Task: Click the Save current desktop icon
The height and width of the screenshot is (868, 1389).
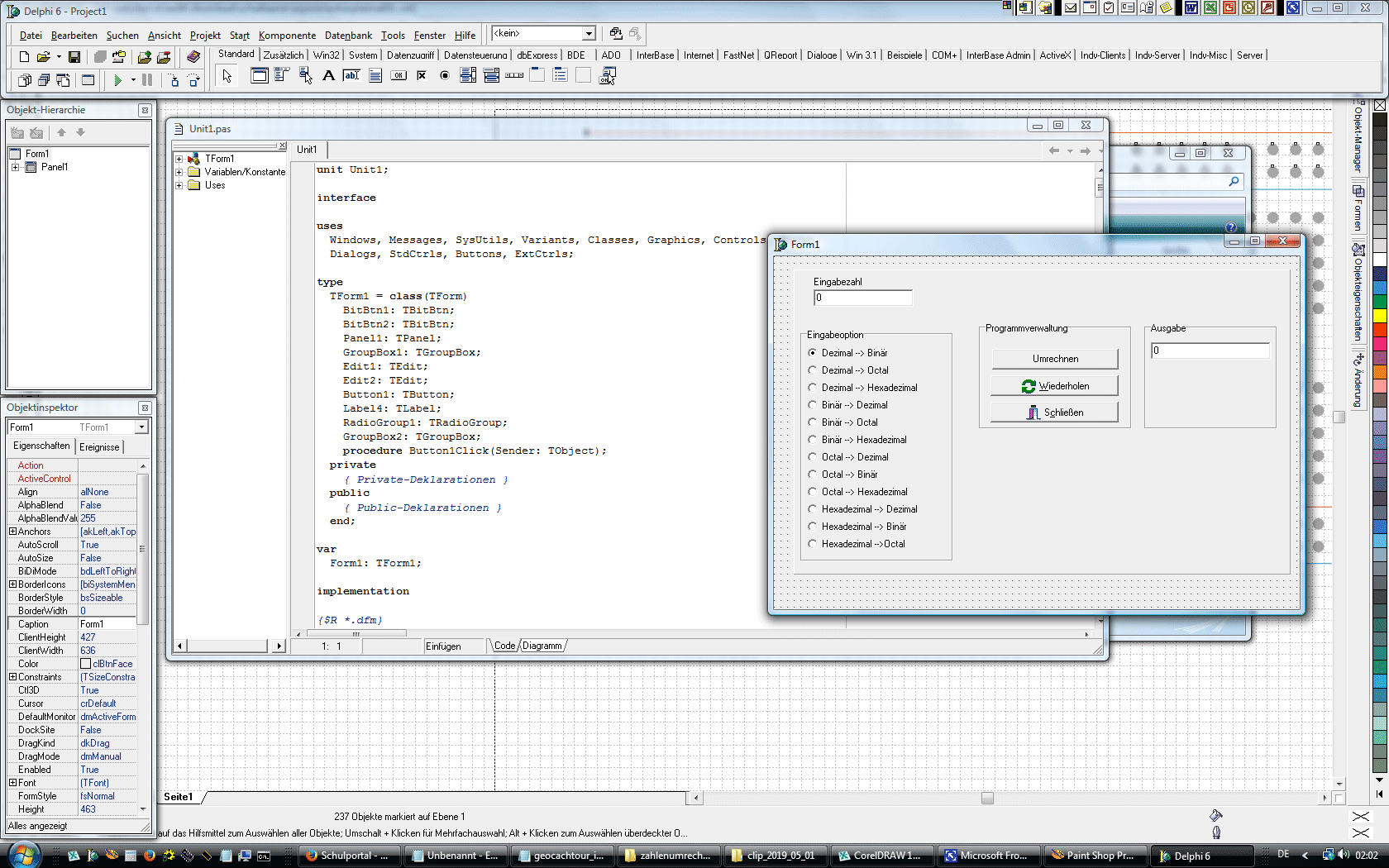Action: point(616,33)
